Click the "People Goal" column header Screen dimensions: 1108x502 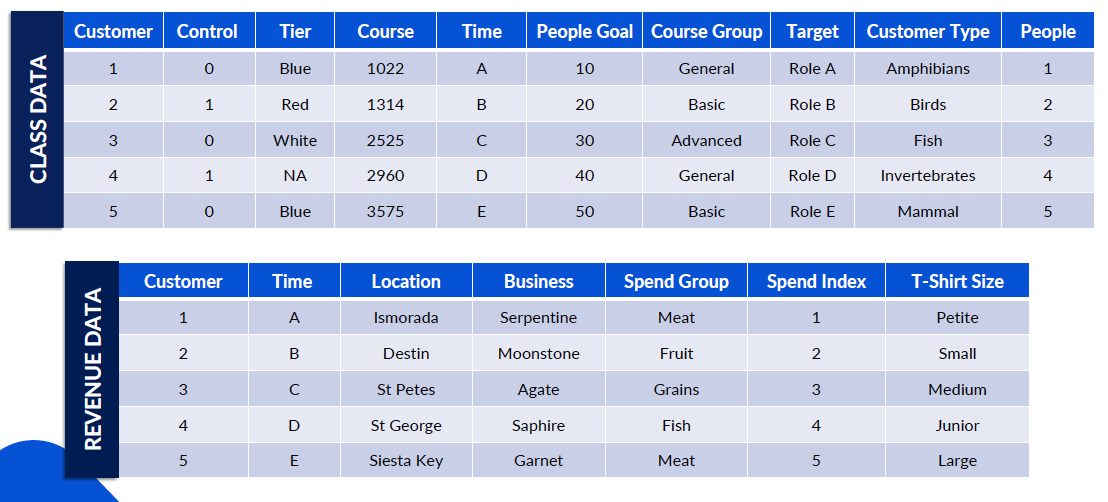tap(584, 32)
